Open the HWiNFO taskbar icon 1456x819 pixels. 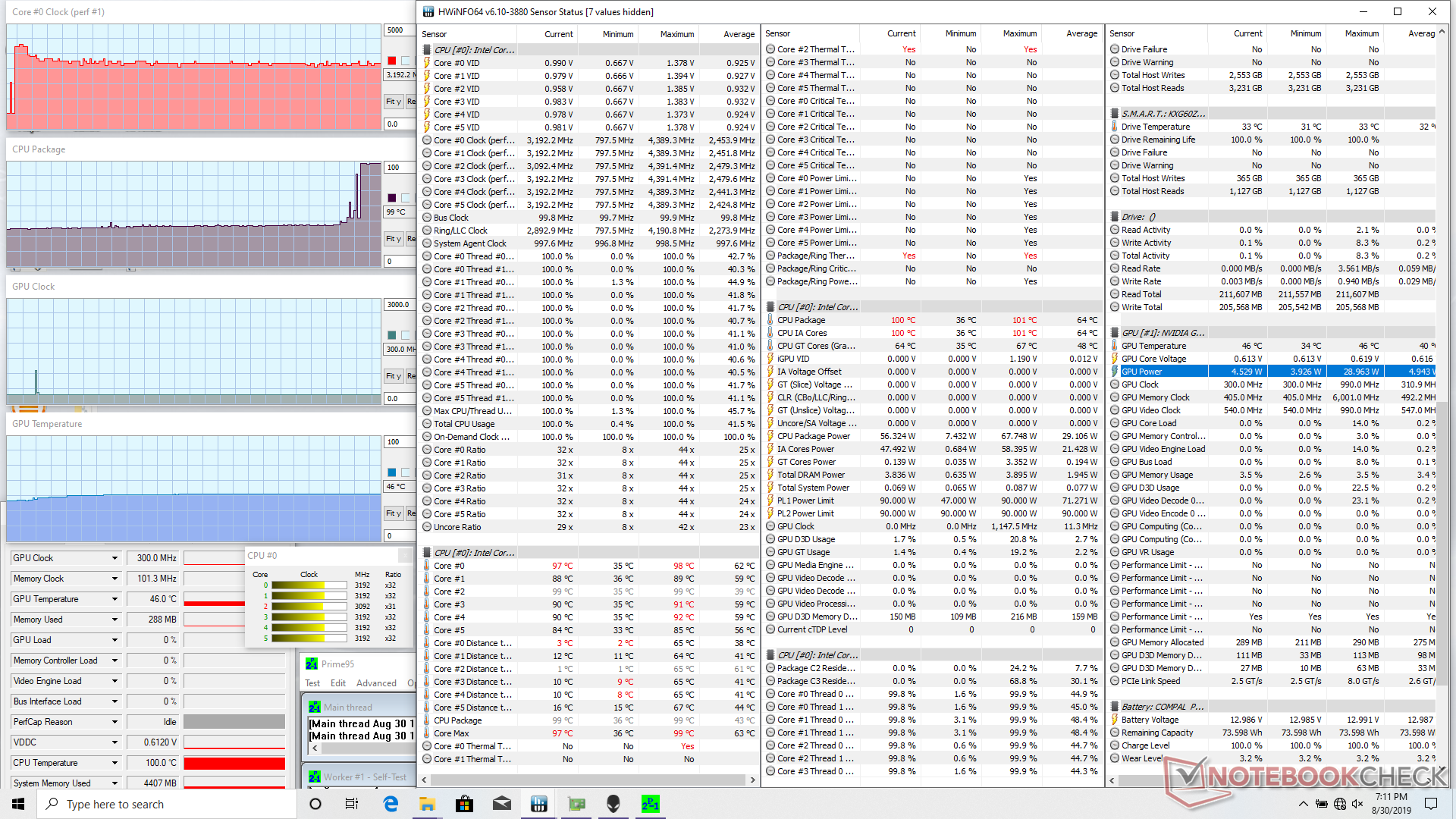(539, 804)
